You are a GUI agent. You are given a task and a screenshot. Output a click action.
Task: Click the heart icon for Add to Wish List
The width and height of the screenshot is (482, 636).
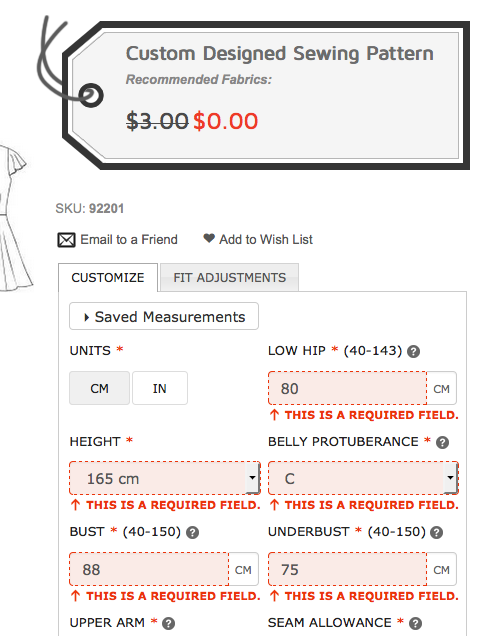click(209, 238)
